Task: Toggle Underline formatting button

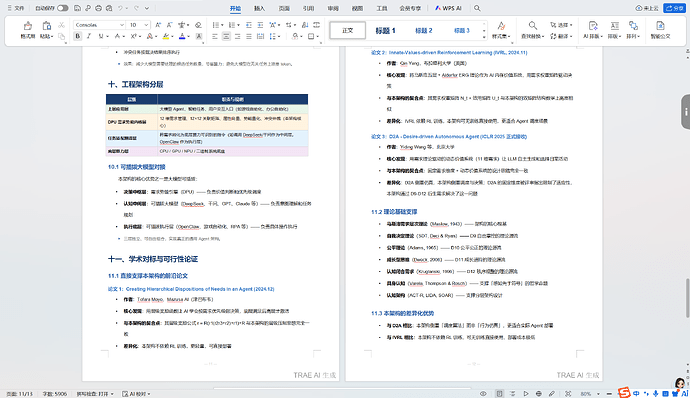Action: 101,37
